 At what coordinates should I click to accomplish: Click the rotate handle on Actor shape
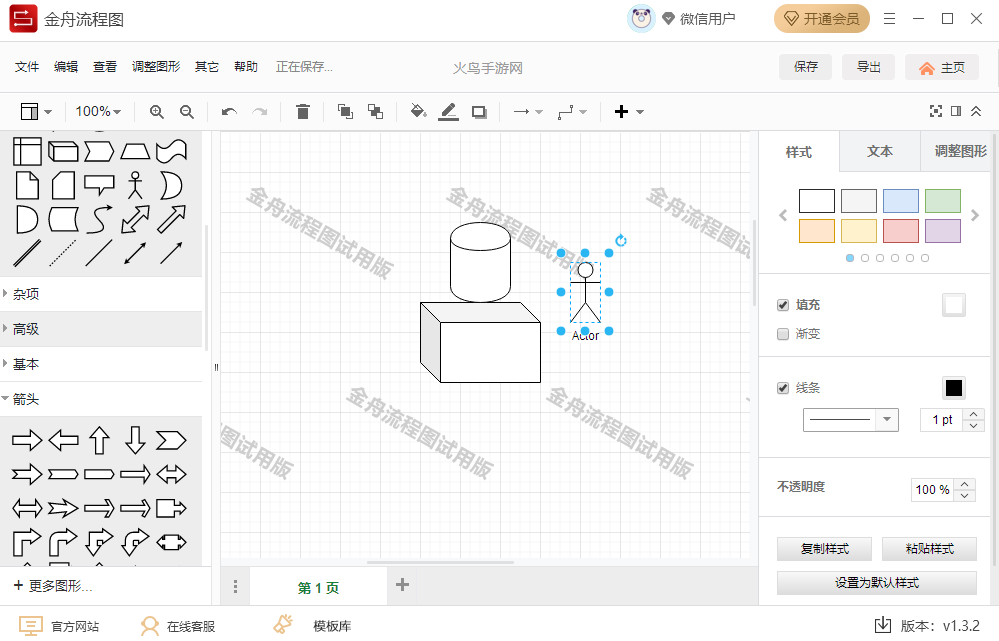coord(621,240)
